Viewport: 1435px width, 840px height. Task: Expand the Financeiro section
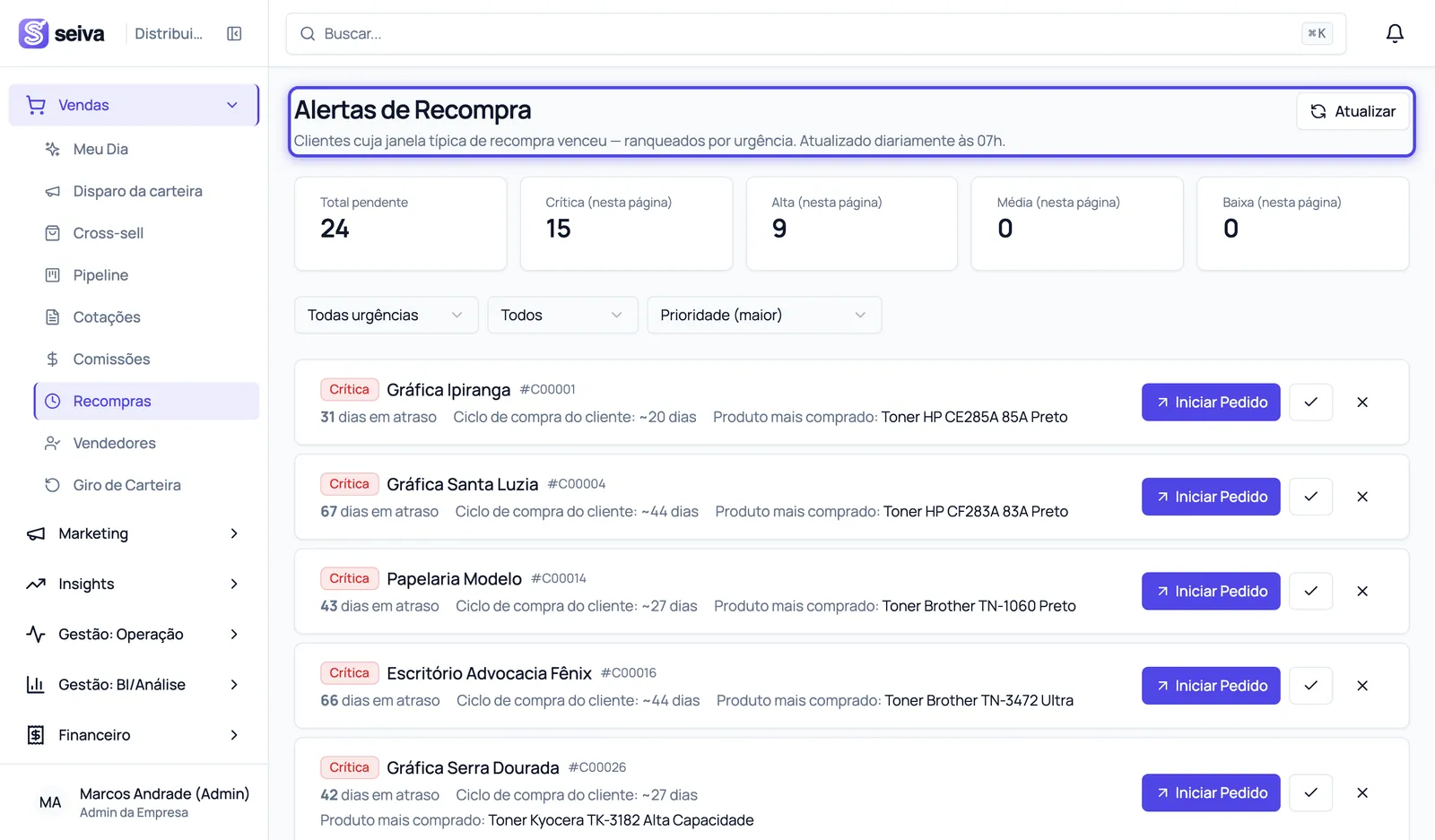tap(134, 735)
